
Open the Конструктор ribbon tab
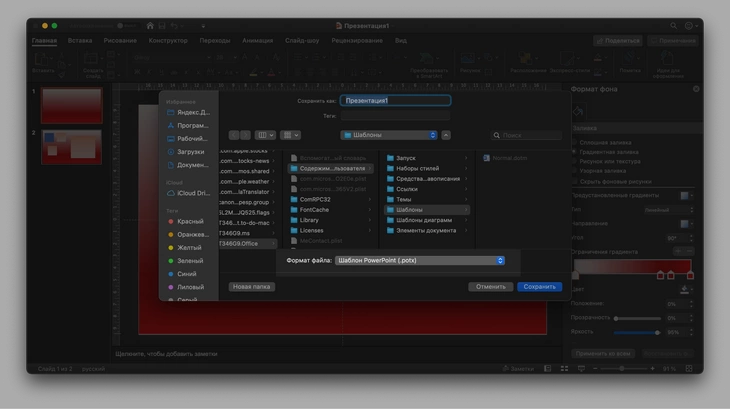click(168, 40)
